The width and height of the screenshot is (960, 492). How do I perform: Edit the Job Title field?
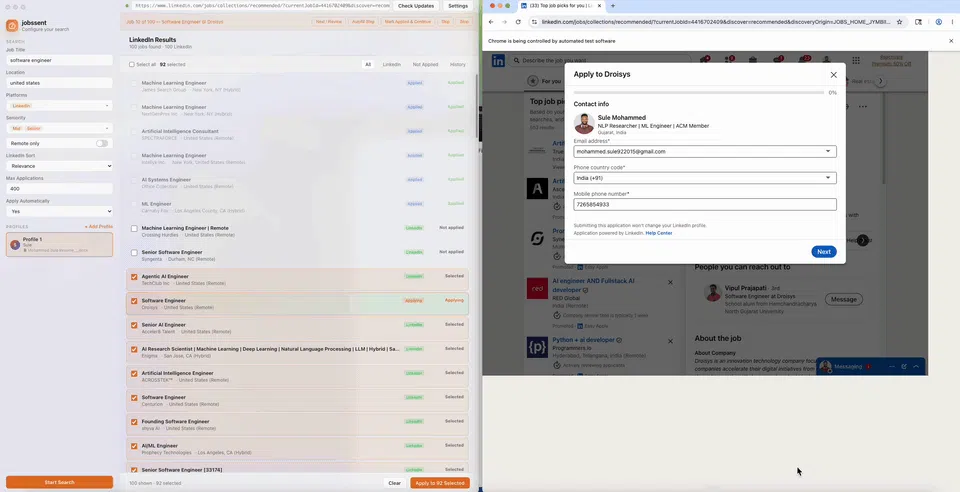(59, 61)
